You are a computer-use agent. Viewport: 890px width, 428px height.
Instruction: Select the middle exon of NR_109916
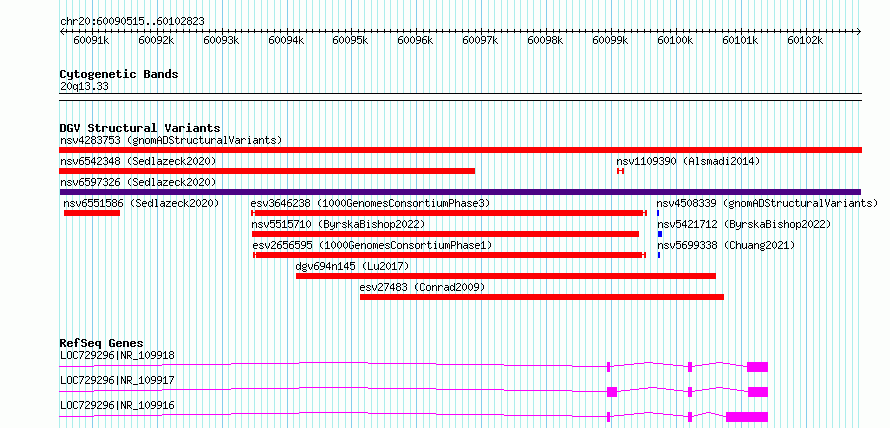pos(690,417)
